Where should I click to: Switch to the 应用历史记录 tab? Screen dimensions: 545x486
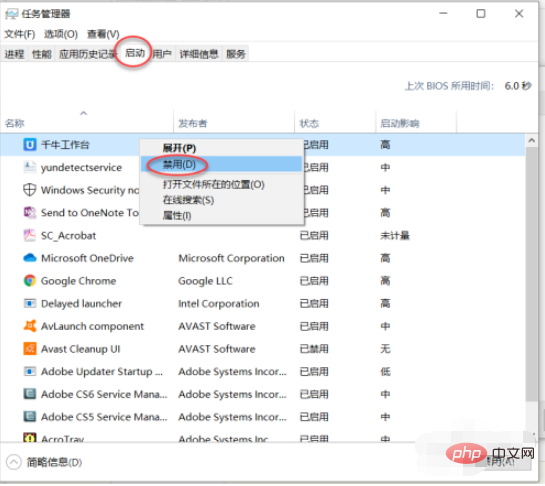pos(87,54)
